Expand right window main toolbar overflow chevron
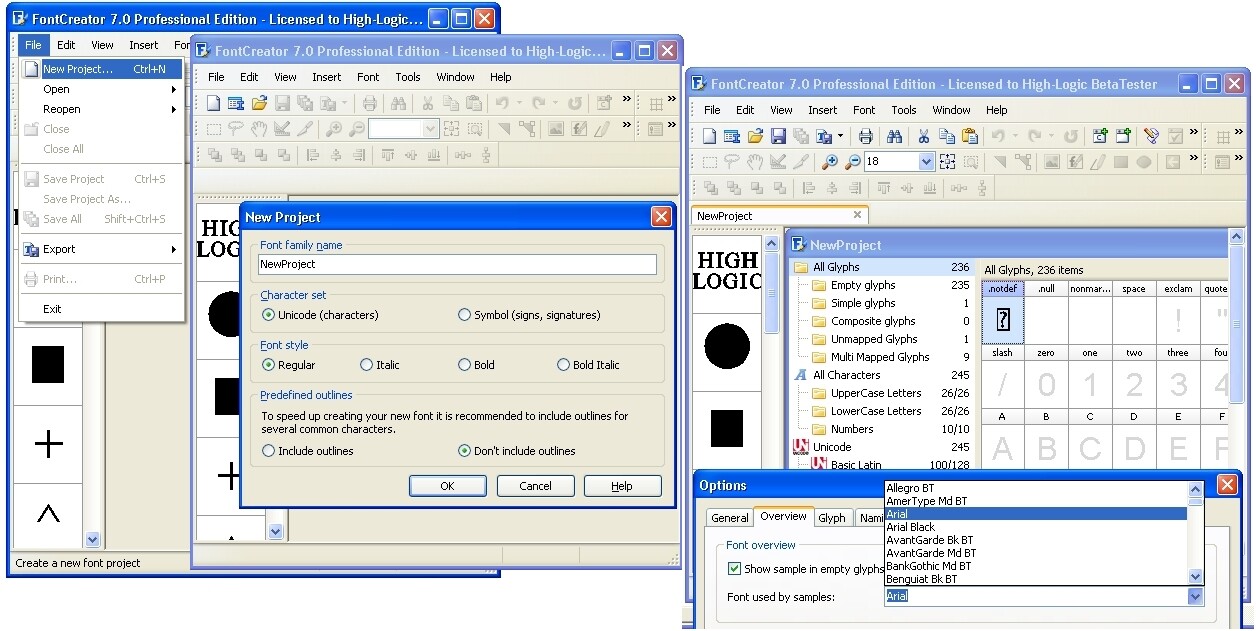Viewport: 1256px width, 631px height. click(1194, 132)
